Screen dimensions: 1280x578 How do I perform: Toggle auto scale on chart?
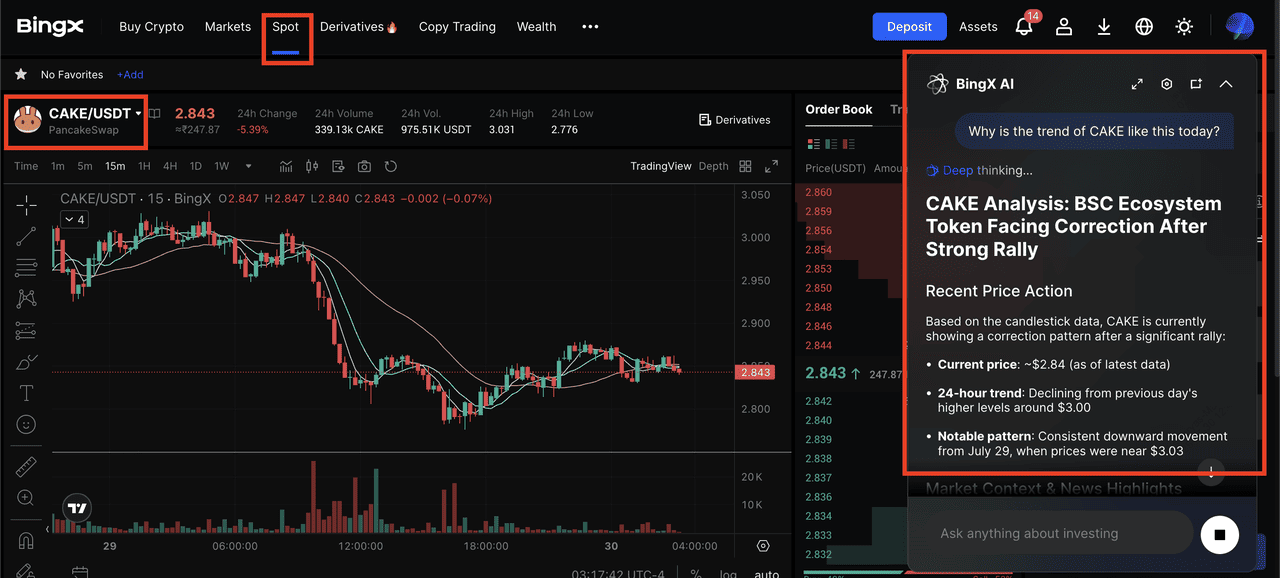pyautogui.click(x=767, y=574)
